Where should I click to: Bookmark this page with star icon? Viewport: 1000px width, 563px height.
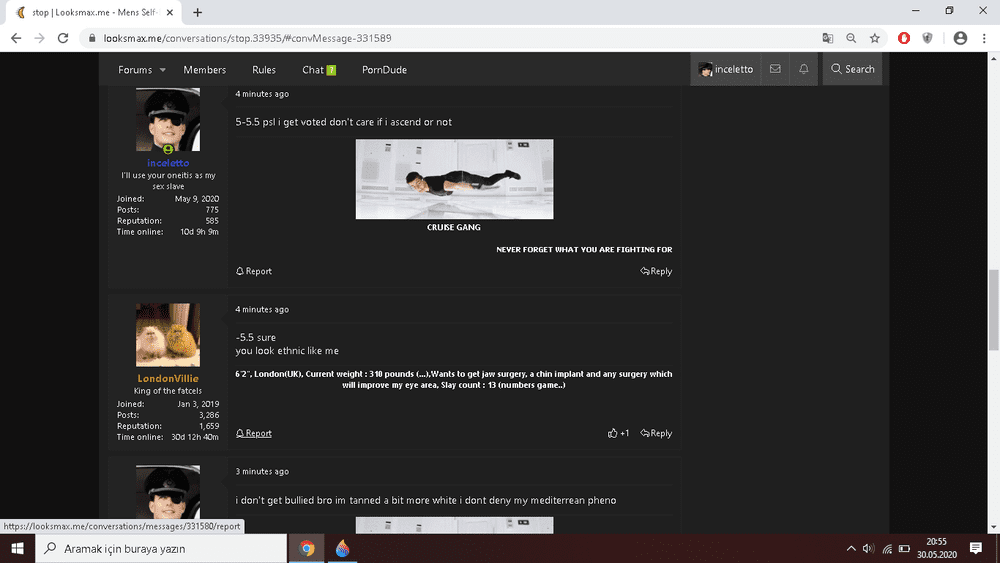tap(874, 38)
